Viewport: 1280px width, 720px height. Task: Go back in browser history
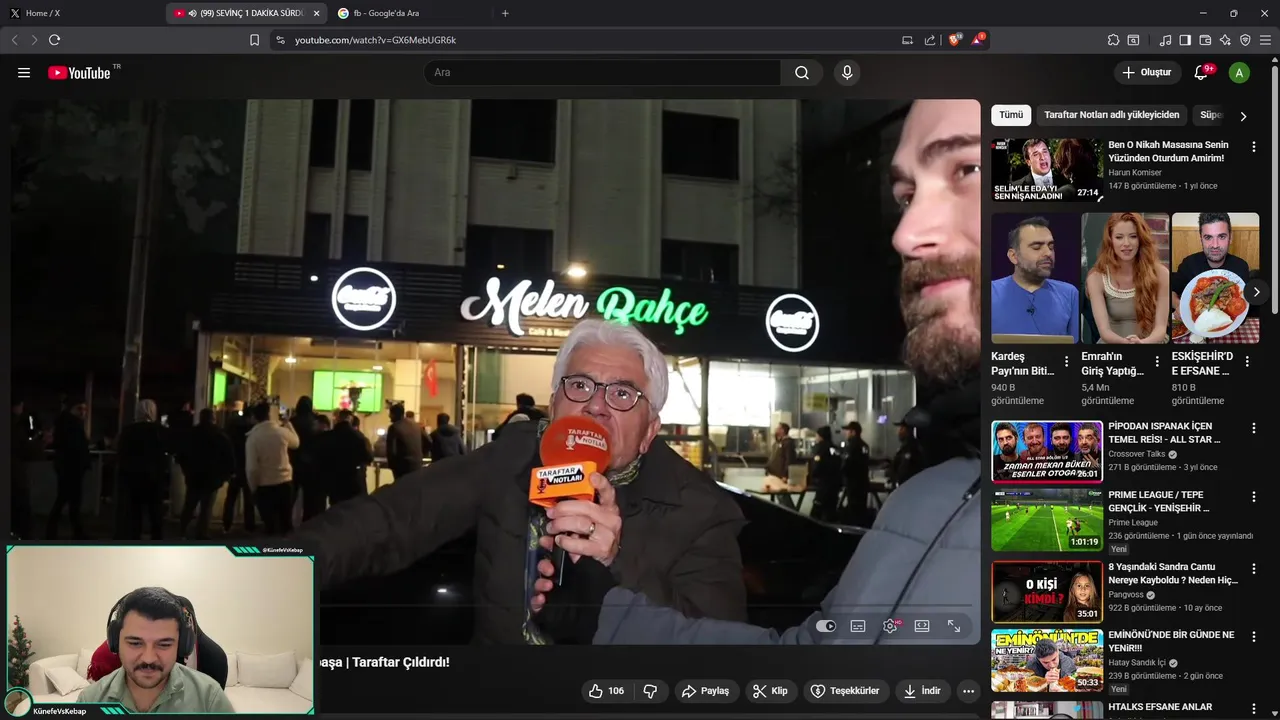(x=14, y=40)
